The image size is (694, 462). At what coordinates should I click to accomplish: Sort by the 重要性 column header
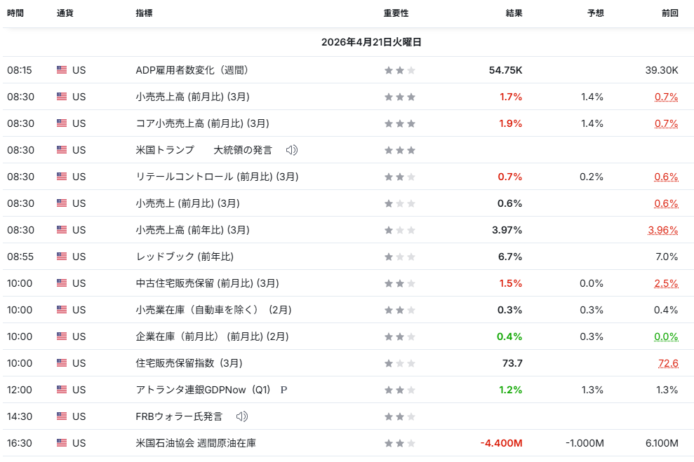click(x=396, y=13)
